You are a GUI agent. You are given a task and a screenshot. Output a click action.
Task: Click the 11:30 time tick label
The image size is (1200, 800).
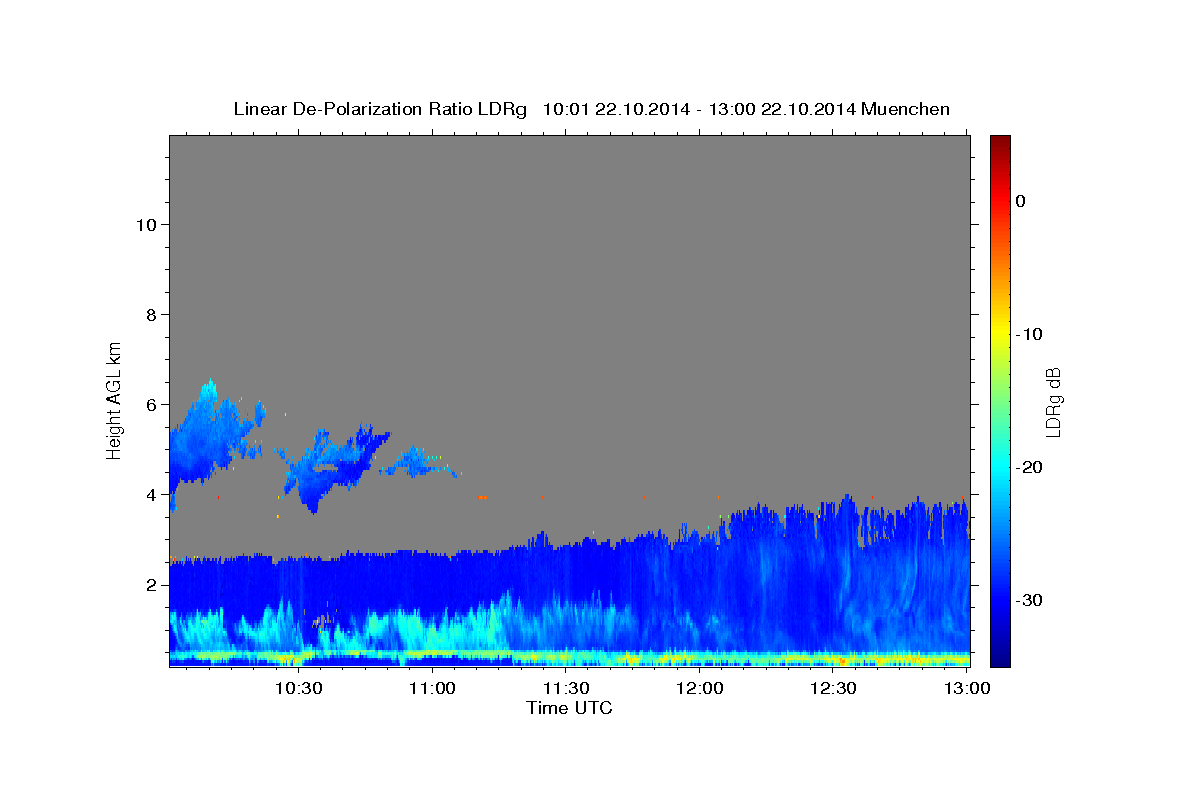[566, 688]
